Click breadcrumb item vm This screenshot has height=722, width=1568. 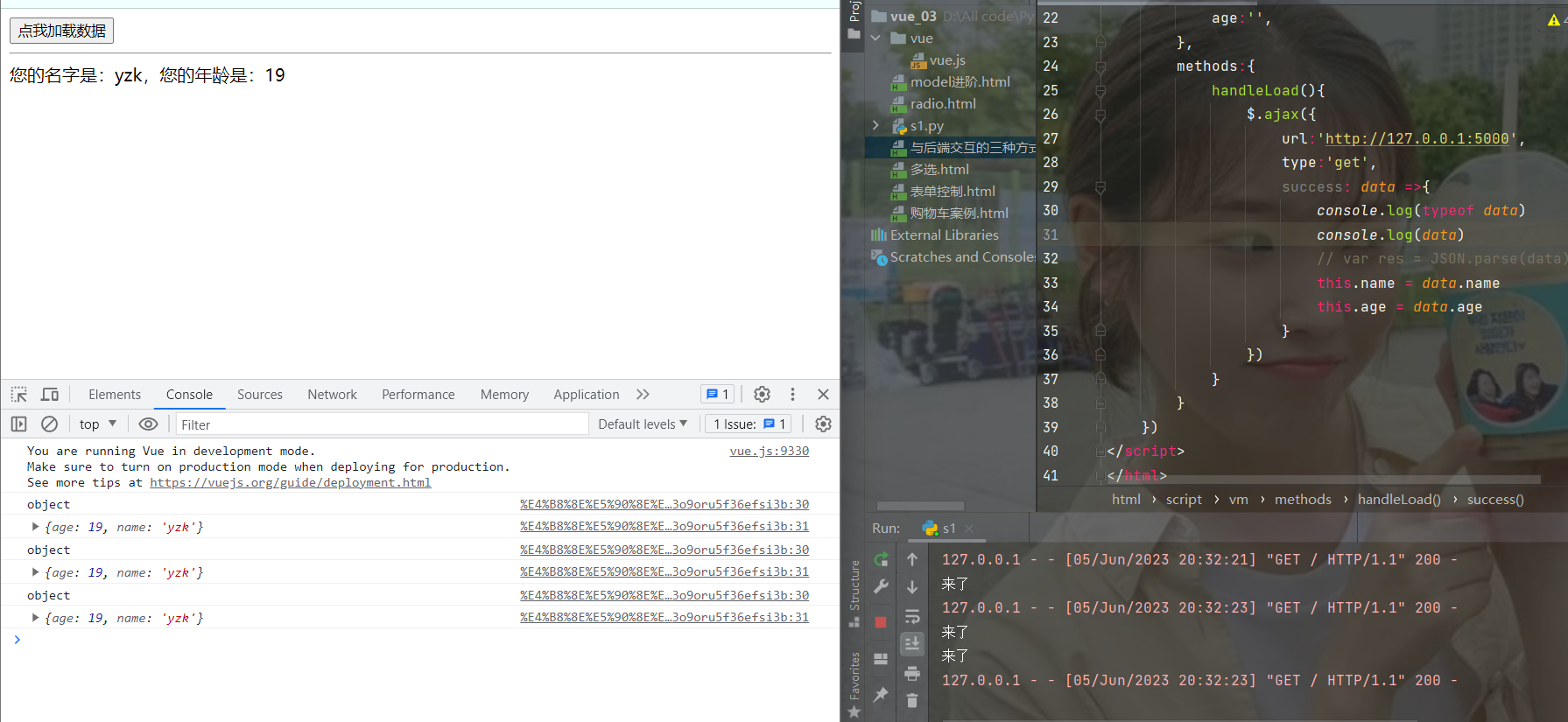tap(1238, 500)
